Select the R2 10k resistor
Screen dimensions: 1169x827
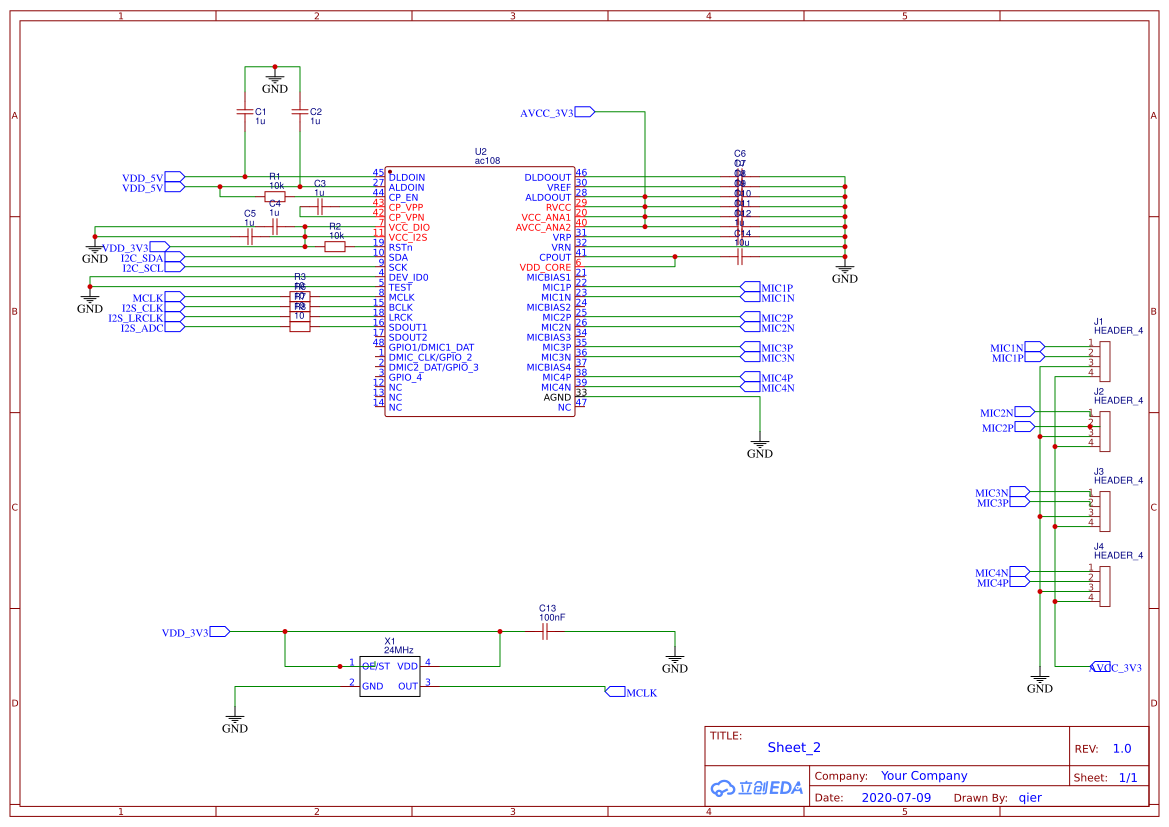point(335,246)
